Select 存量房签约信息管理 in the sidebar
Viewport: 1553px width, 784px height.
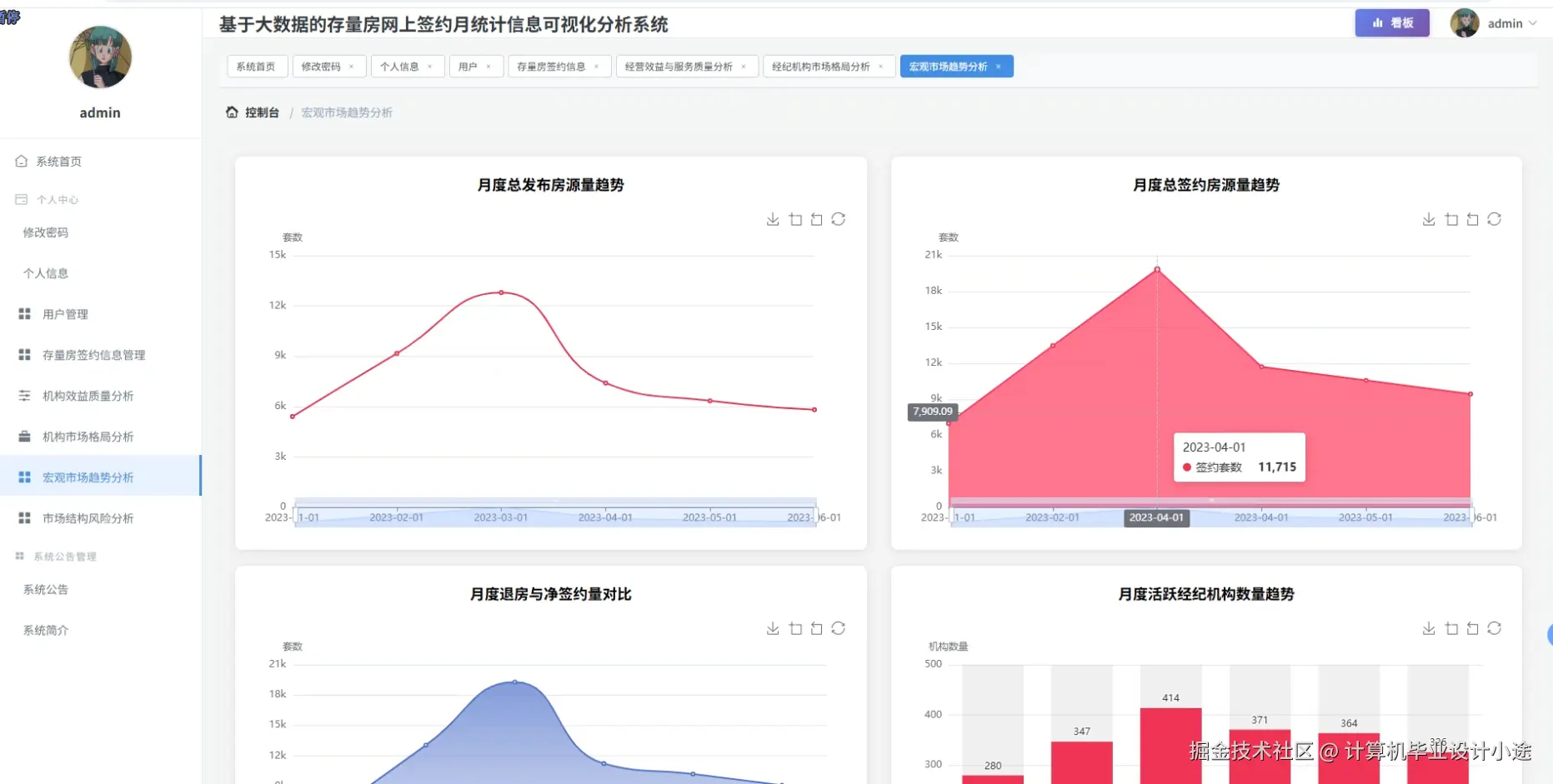(x=100, y=355)
